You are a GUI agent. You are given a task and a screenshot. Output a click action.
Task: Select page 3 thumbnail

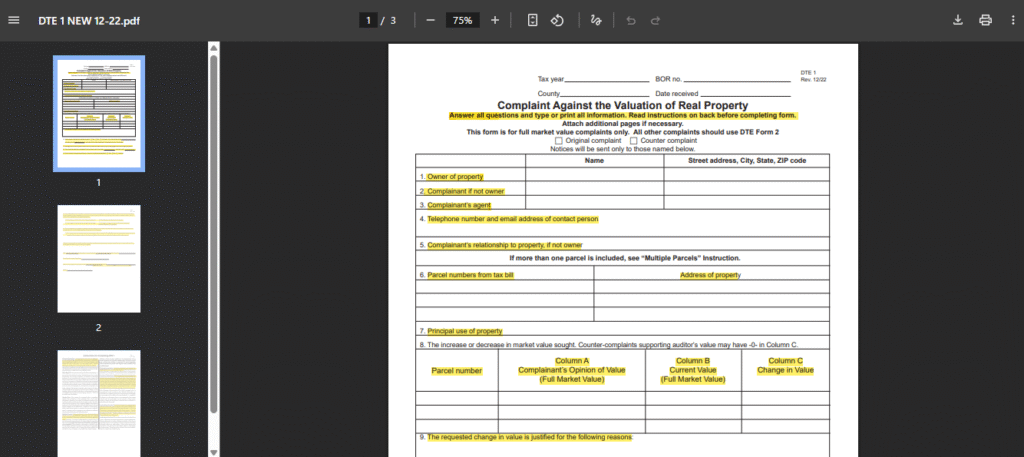99,403
